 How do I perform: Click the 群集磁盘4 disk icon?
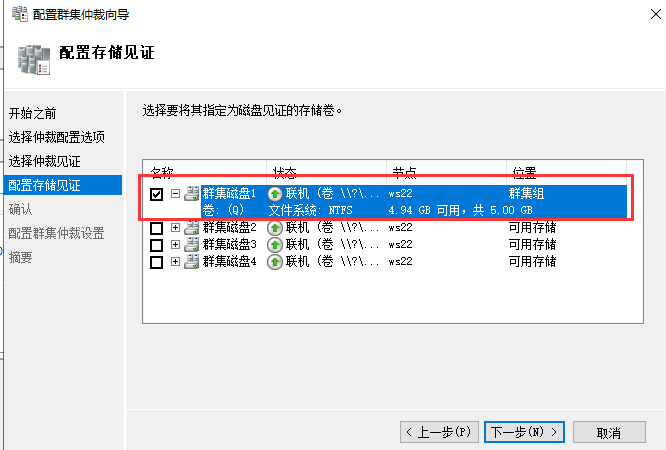click(x=192, y=262)
